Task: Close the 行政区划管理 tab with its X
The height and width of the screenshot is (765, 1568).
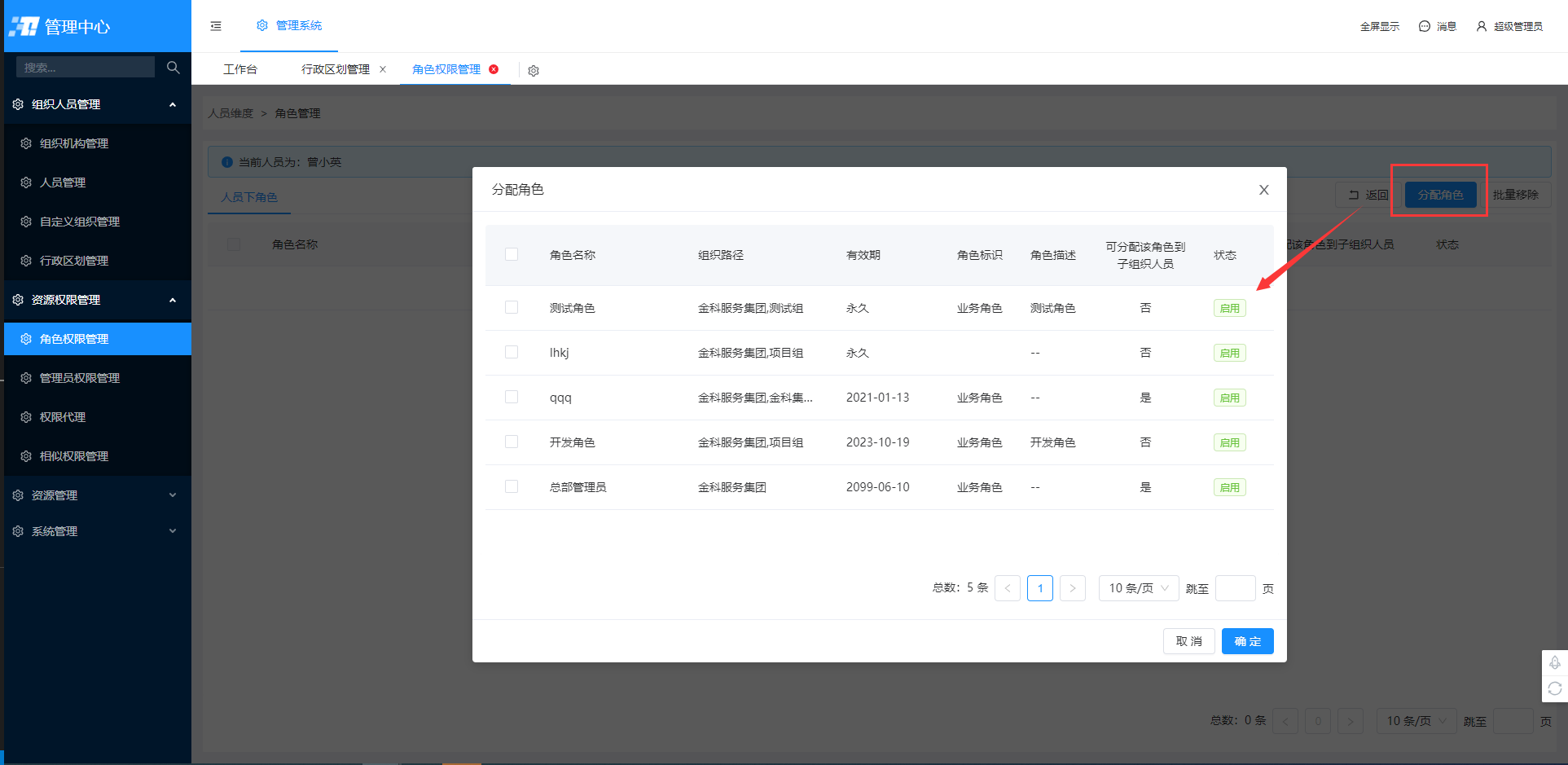Action: [x=383, y=69]
